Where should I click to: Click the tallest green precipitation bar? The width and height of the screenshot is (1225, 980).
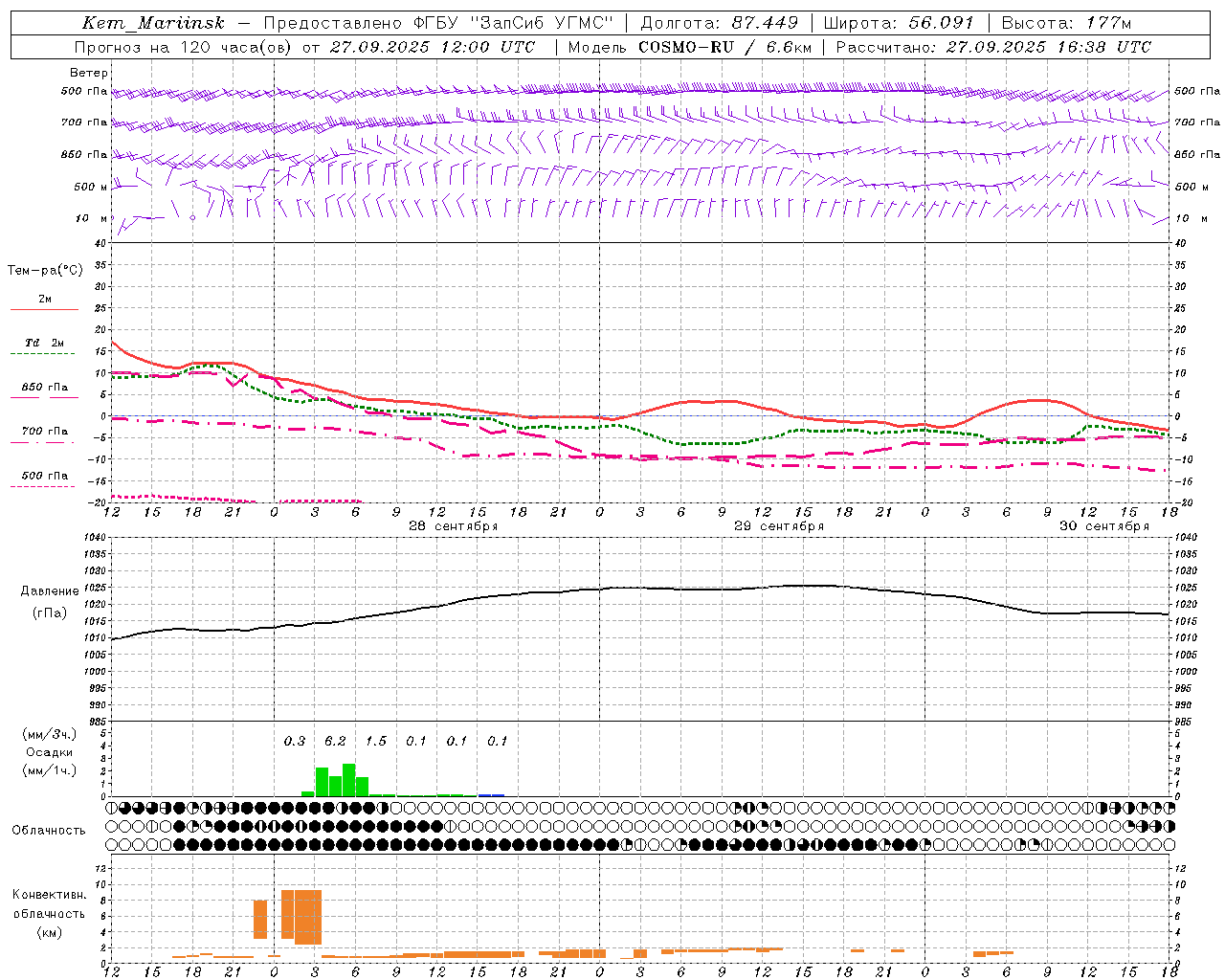(x=349, y=780)
